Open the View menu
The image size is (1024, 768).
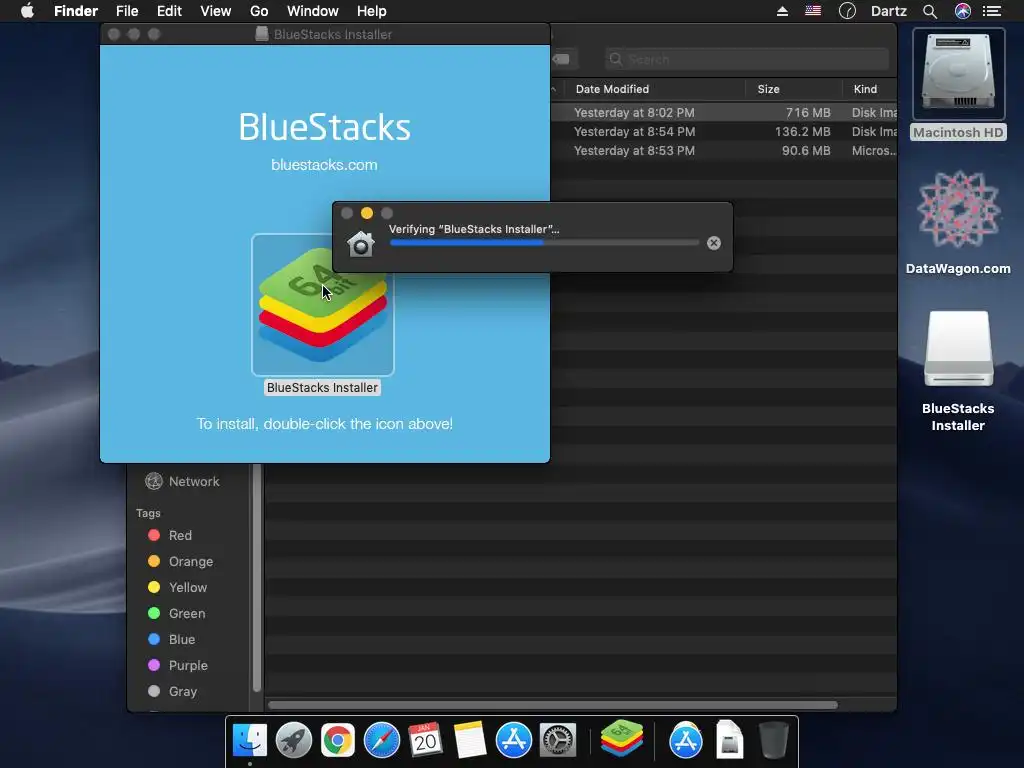click(x=216, y=11)
